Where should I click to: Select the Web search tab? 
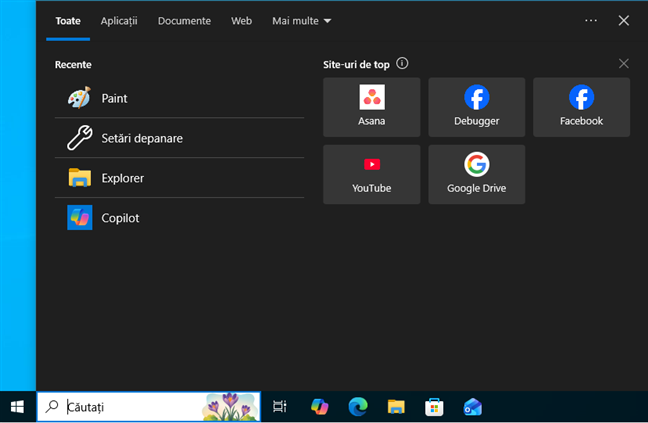[x=241, y=20]
